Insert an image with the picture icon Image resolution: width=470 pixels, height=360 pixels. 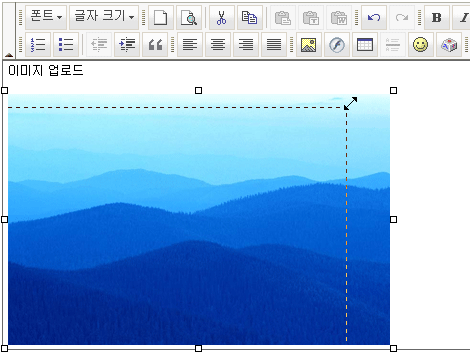click(x=309, y=44)
